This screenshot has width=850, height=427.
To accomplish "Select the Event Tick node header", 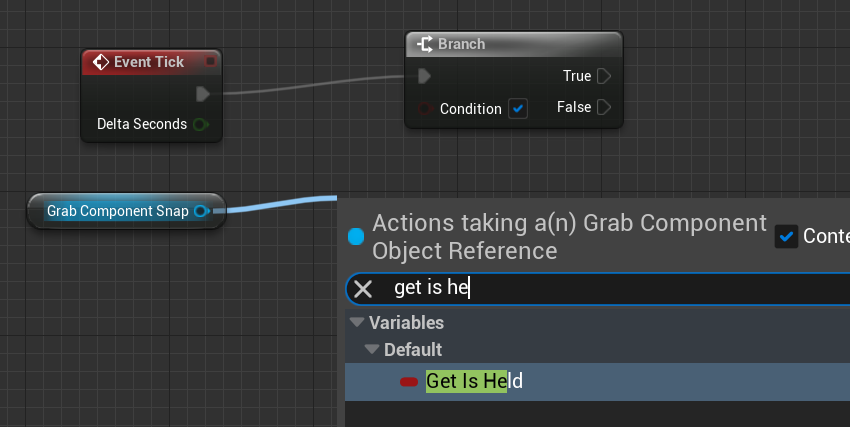I will 148,62.
